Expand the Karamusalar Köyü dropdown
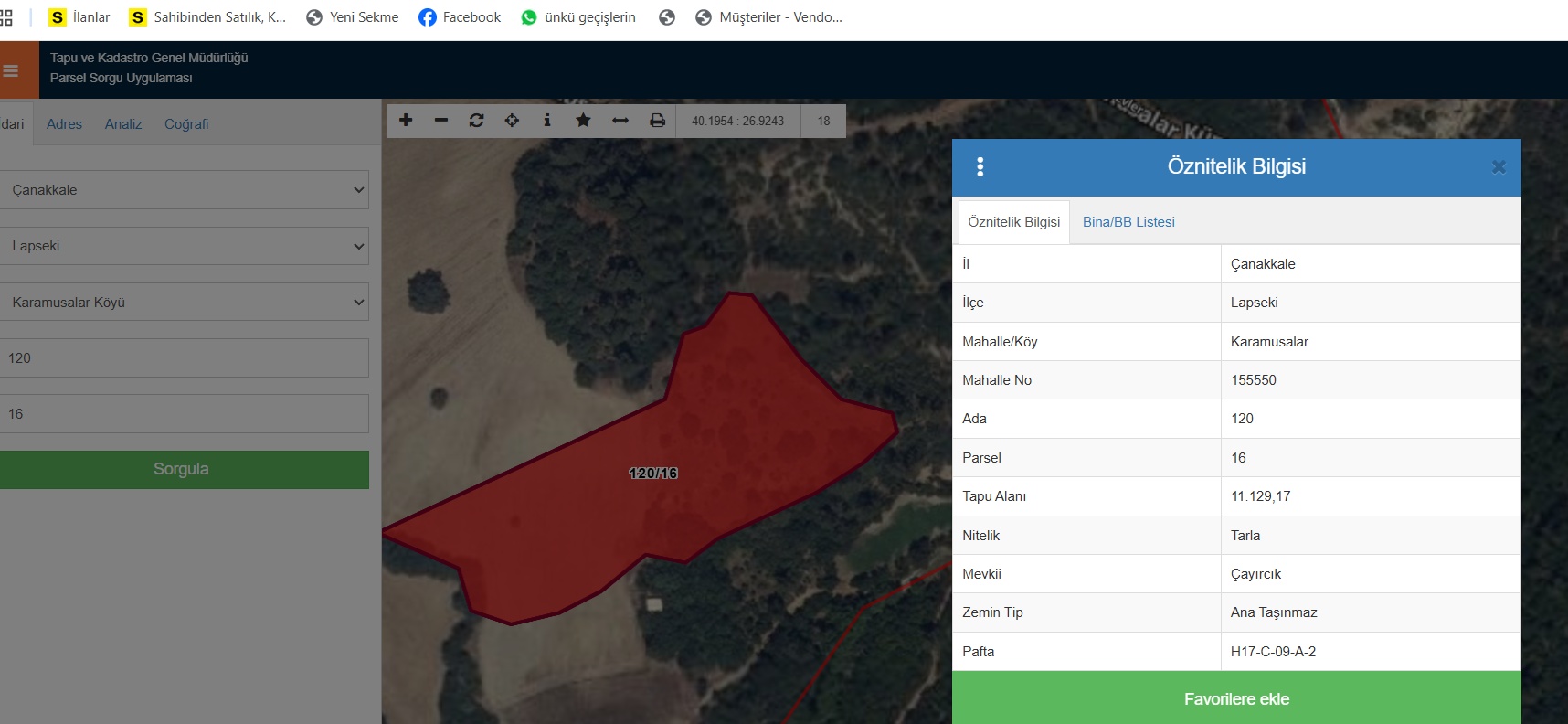The height and width of the screenshot is (724, 1568). click(x=184, y=302)
